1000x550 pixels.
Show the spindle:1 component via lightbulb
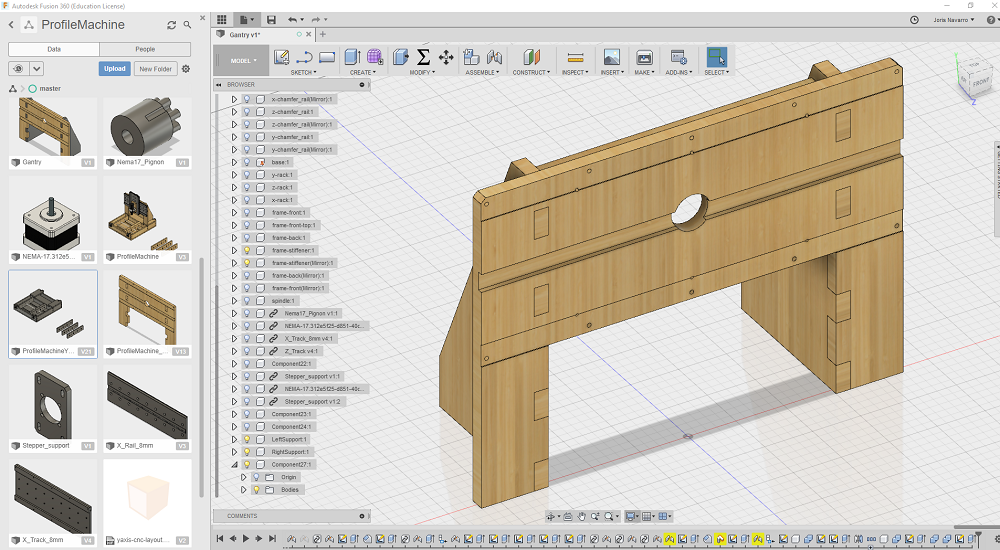[247, 300]
